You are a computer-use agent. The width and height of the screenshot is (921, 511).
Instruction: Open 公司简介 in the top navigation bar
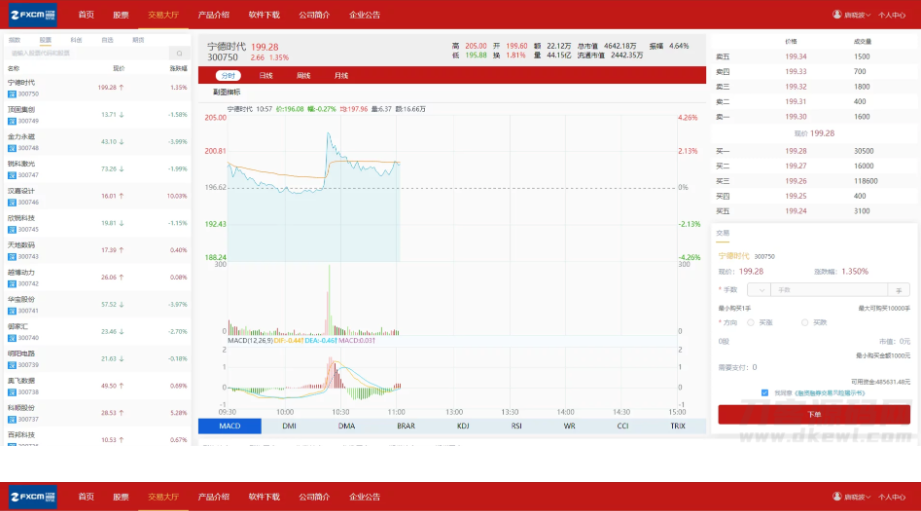[x=314, y=15]
